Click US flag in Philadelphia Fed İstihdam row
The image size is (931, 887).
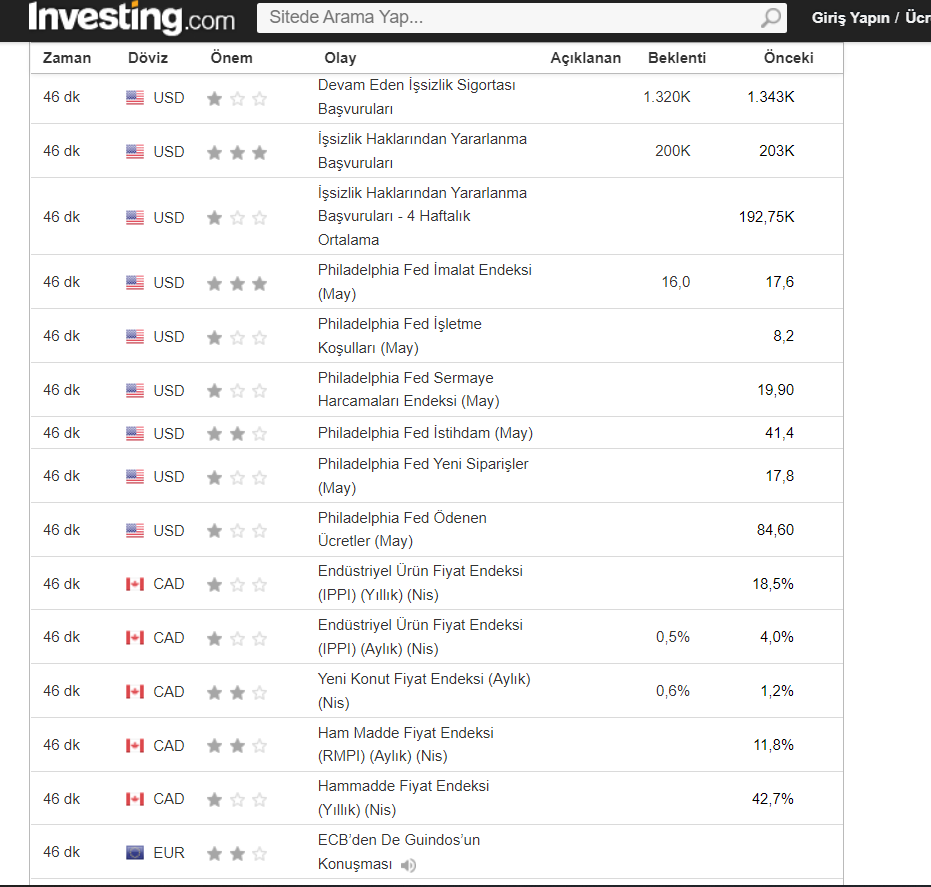135,434
